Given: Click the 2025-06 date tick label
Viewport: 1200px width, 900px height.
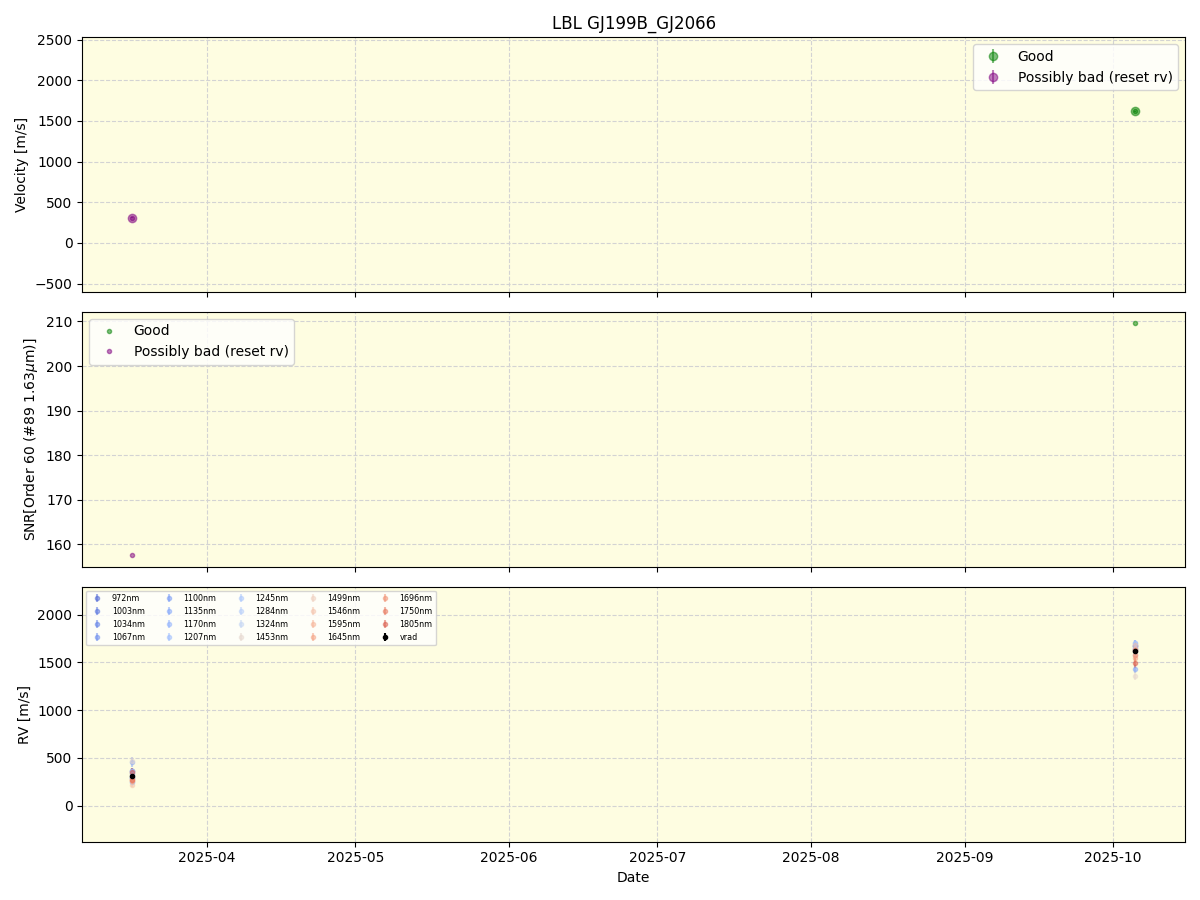Looking at the screenshot, I should pyautogui.click(x=509, y=857).
